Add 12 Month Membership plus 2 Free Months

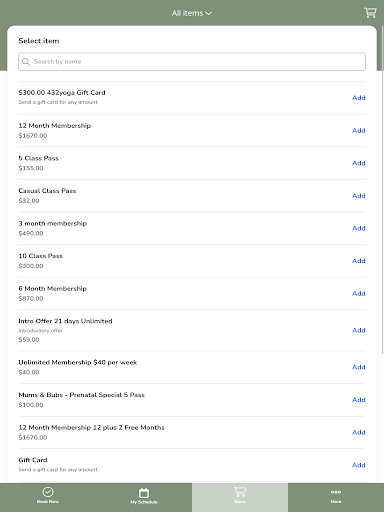359,433
